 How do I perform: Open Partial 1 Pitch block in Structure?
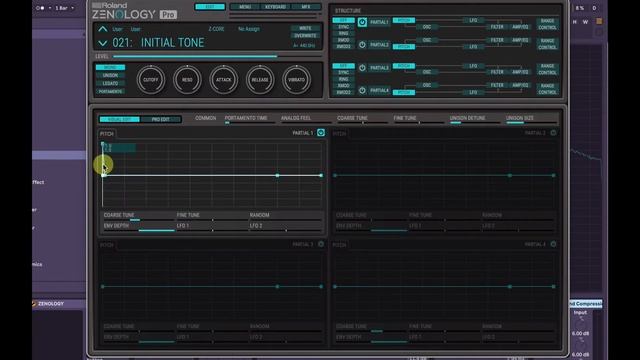pos(404,20)
